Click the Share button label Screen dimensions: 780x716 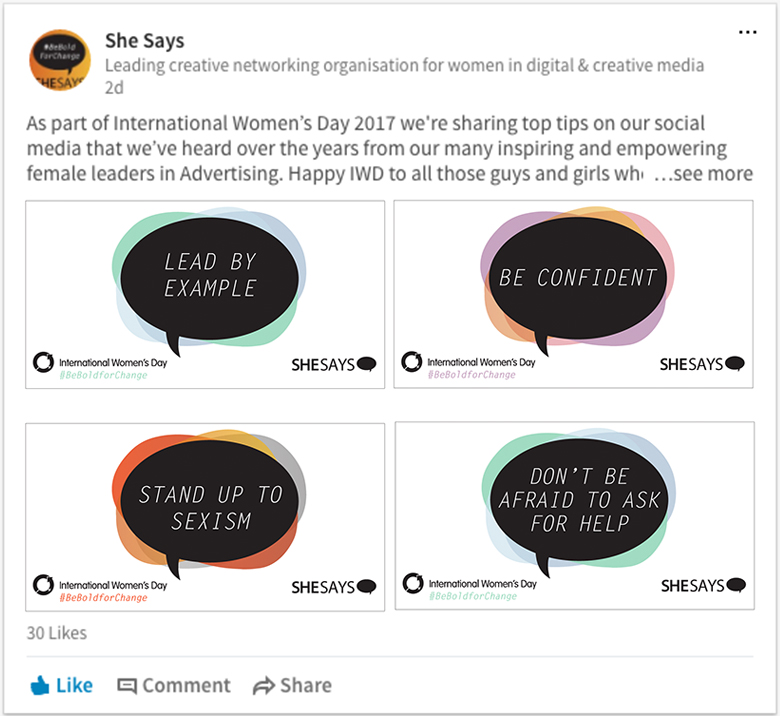305,686
